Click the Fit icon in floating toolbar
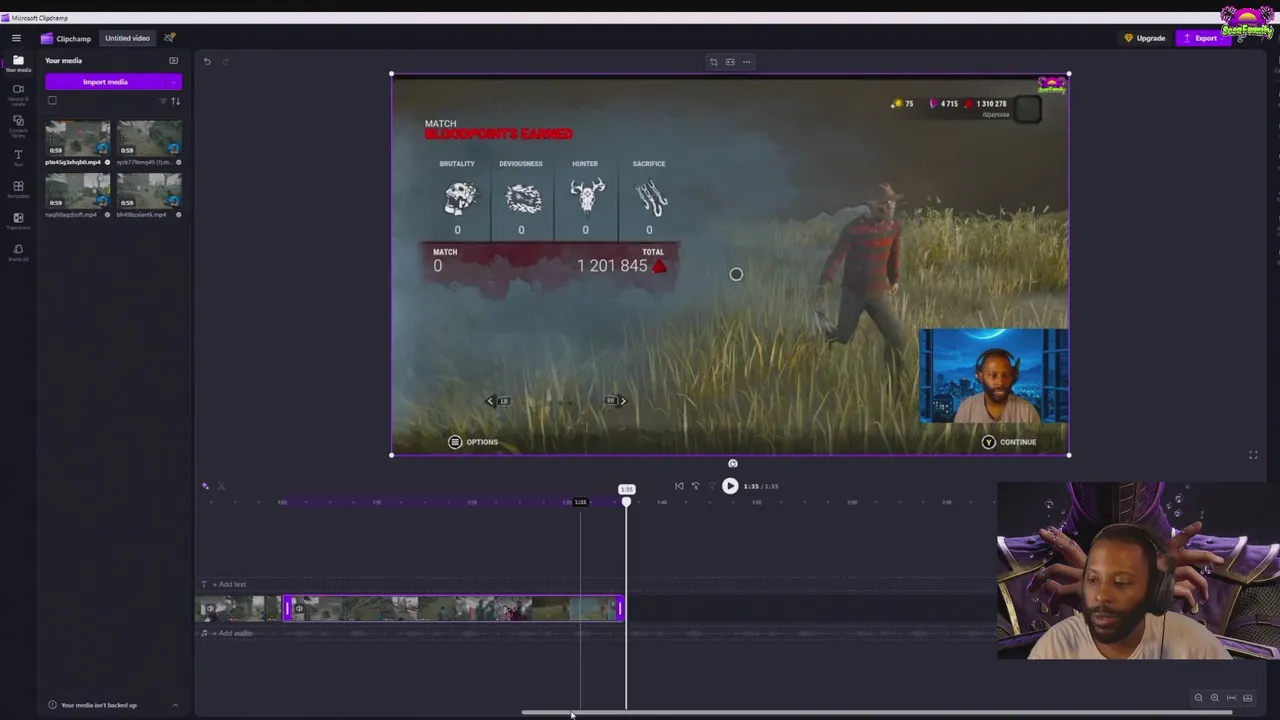The height and width of the screenshot is (720, 1280). [730, 62]
